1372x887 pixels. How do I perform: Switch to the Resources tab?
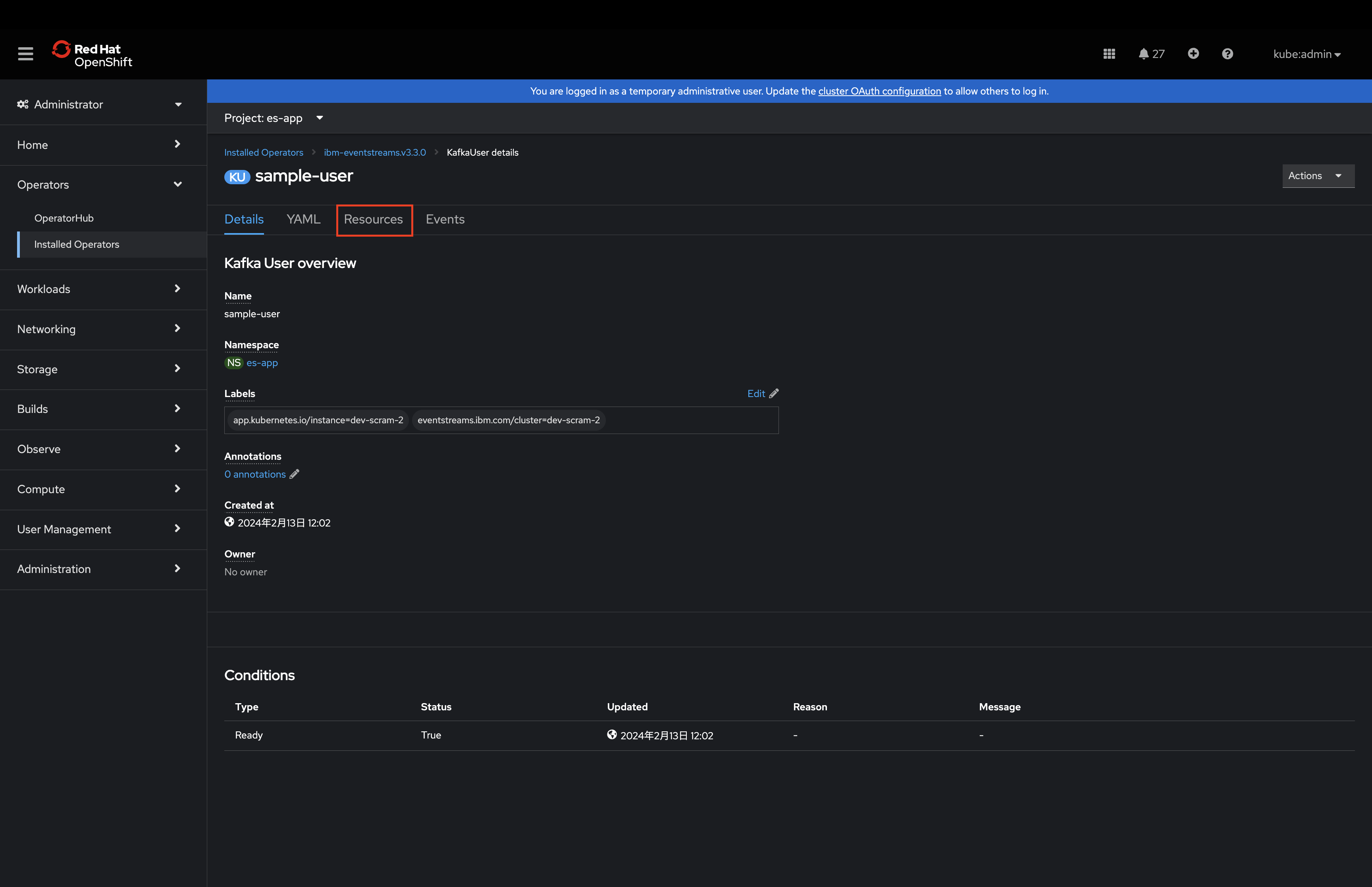(x=373, y=220)
